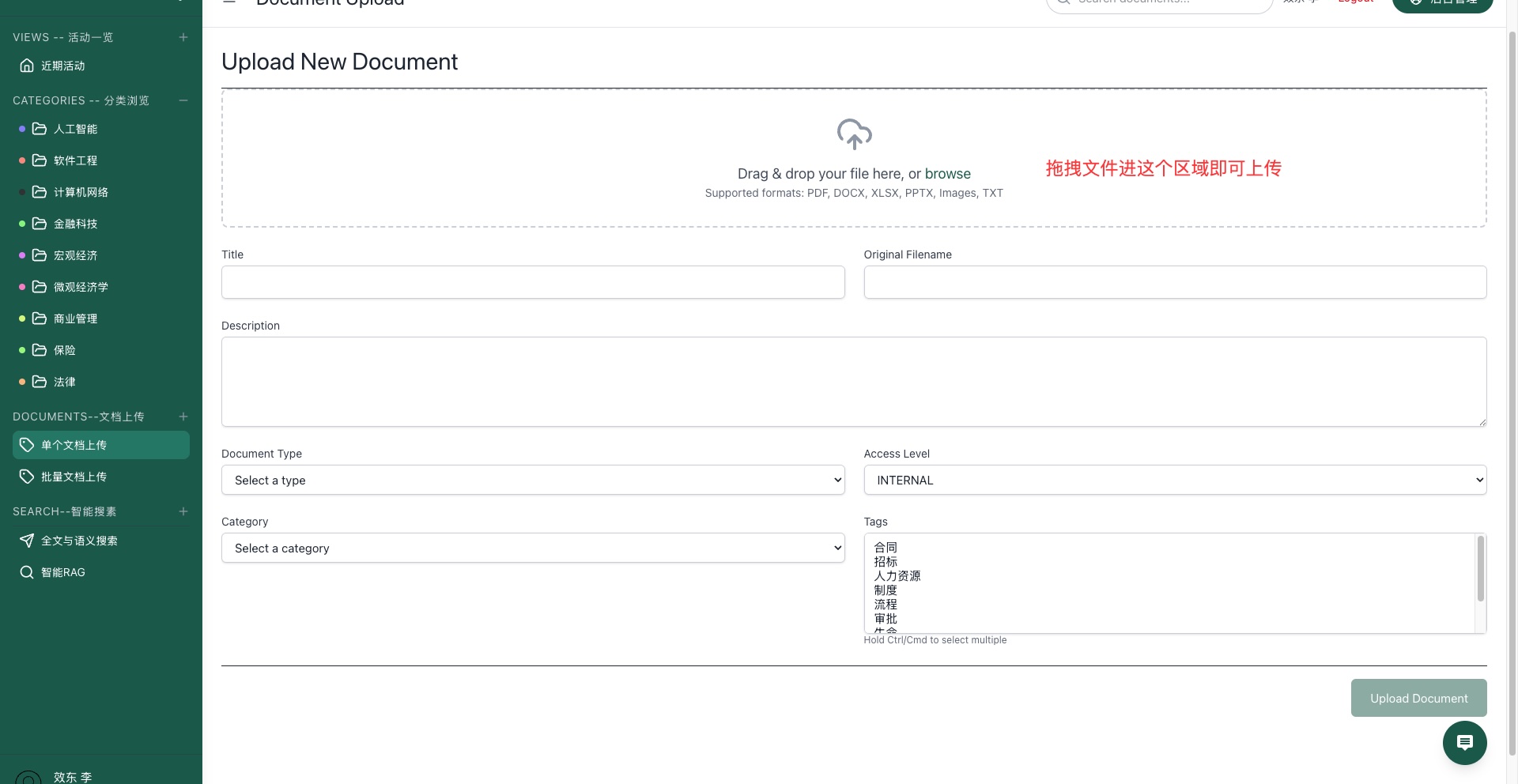Viewport: 1518px width, 784px height.
Task: Open the 法律 category folder
Action: (101, 382)
